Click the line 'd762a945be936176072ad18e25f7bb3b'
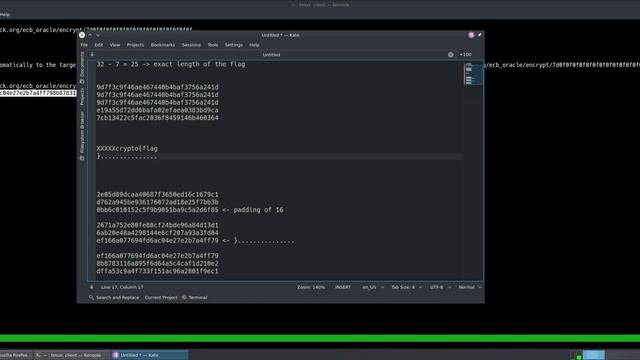Viewport: 640px width, 360px height. point(158,202)
